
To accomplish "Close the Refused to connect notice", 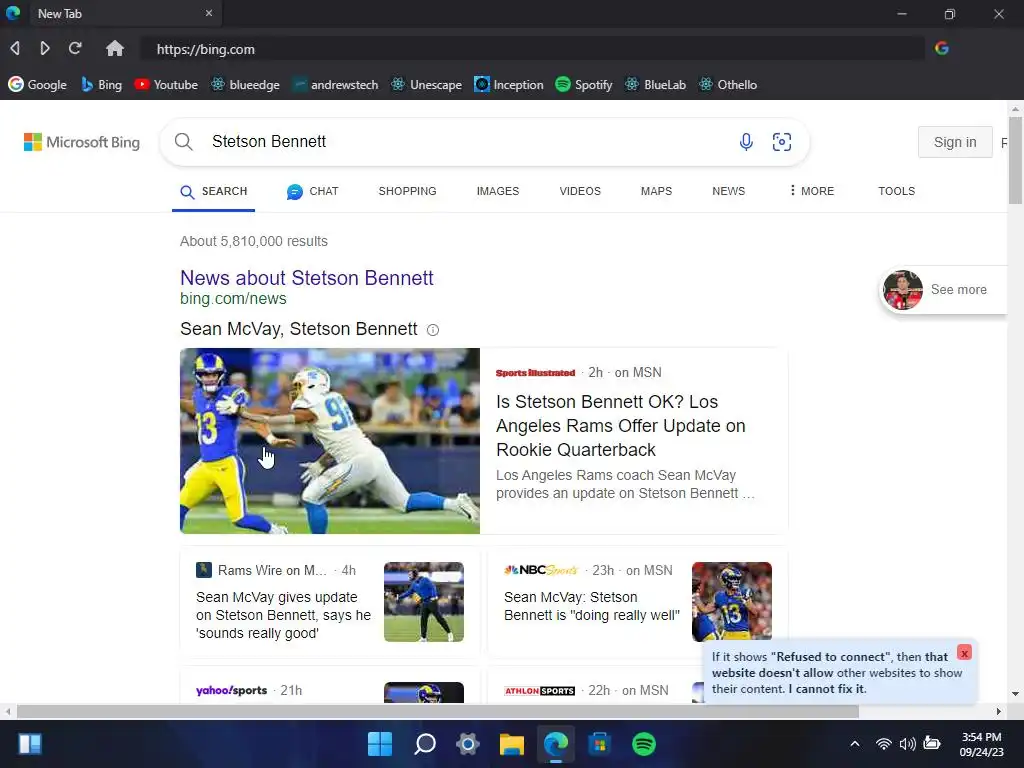I will tap(964, 652).
